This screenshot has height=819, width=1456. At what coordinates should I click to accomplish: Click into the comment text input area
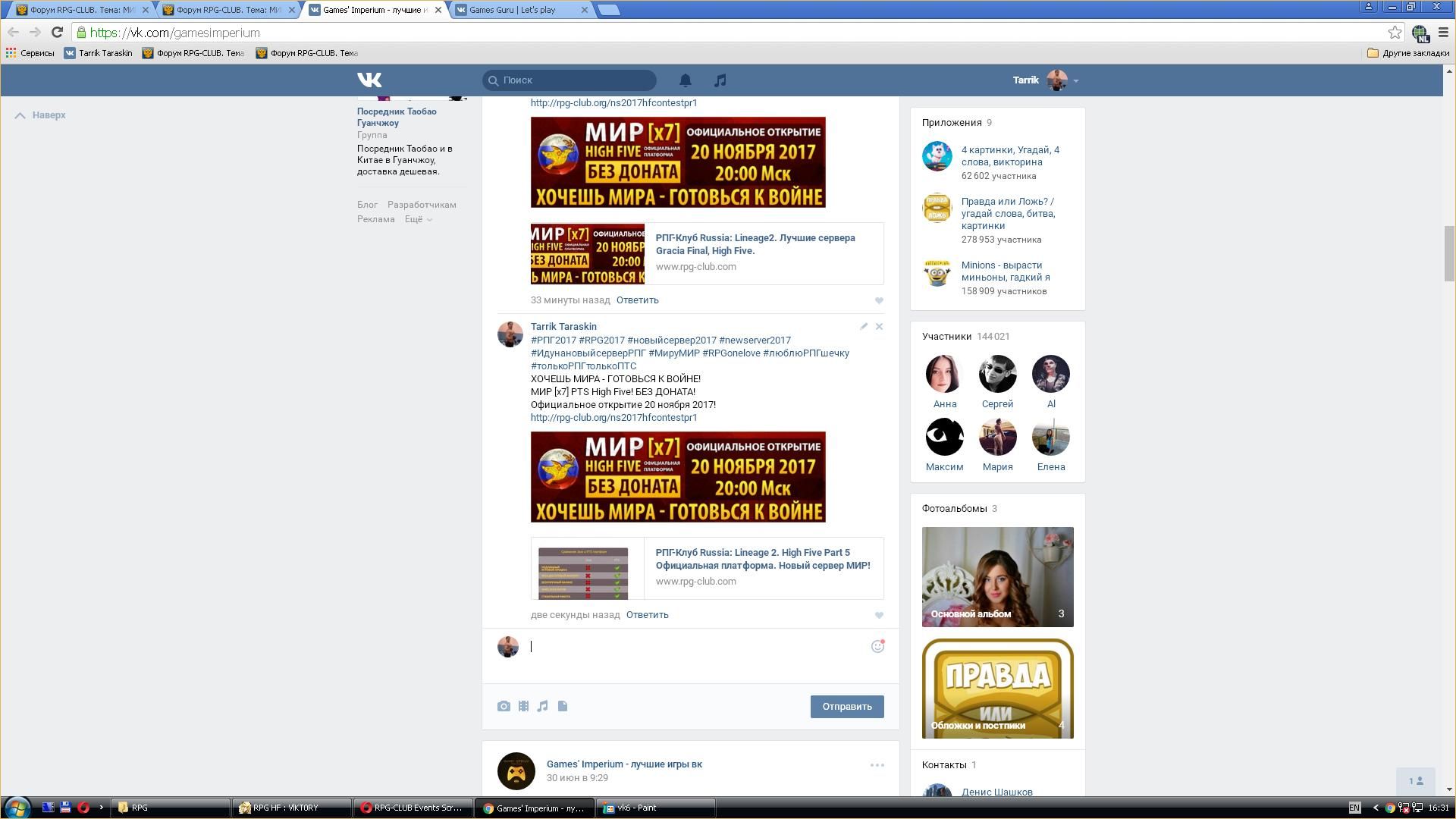(698, 647)
